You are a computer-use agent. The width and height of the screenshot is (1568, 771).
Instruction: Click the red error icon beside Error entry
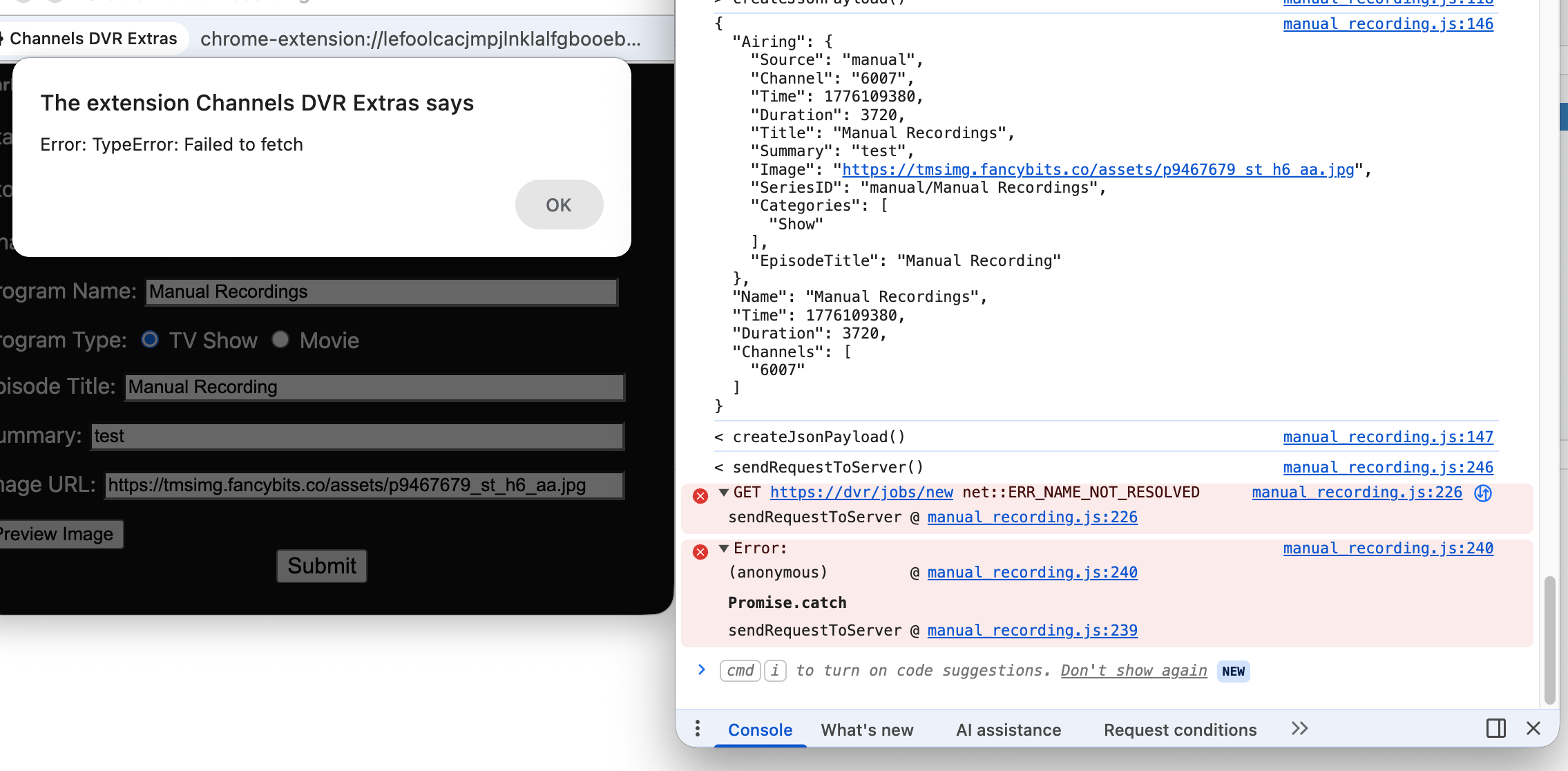click(x=700, y=551)
